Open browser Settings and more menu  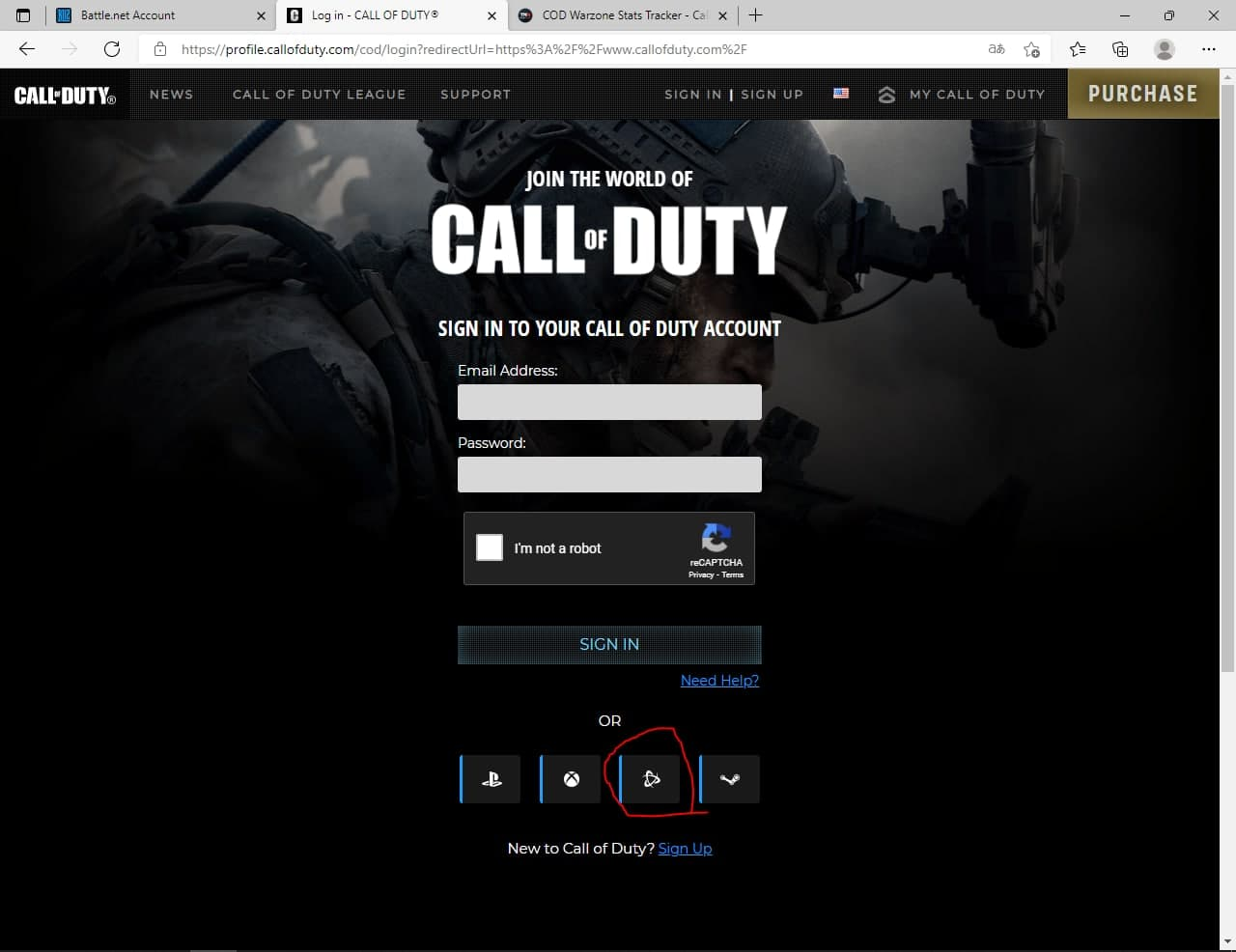(x=1209, y=49)
